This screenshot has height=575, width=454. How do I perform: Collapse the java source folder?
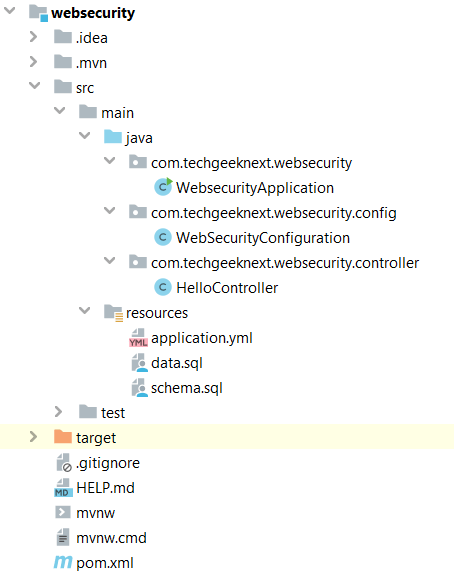pos(85,136)
